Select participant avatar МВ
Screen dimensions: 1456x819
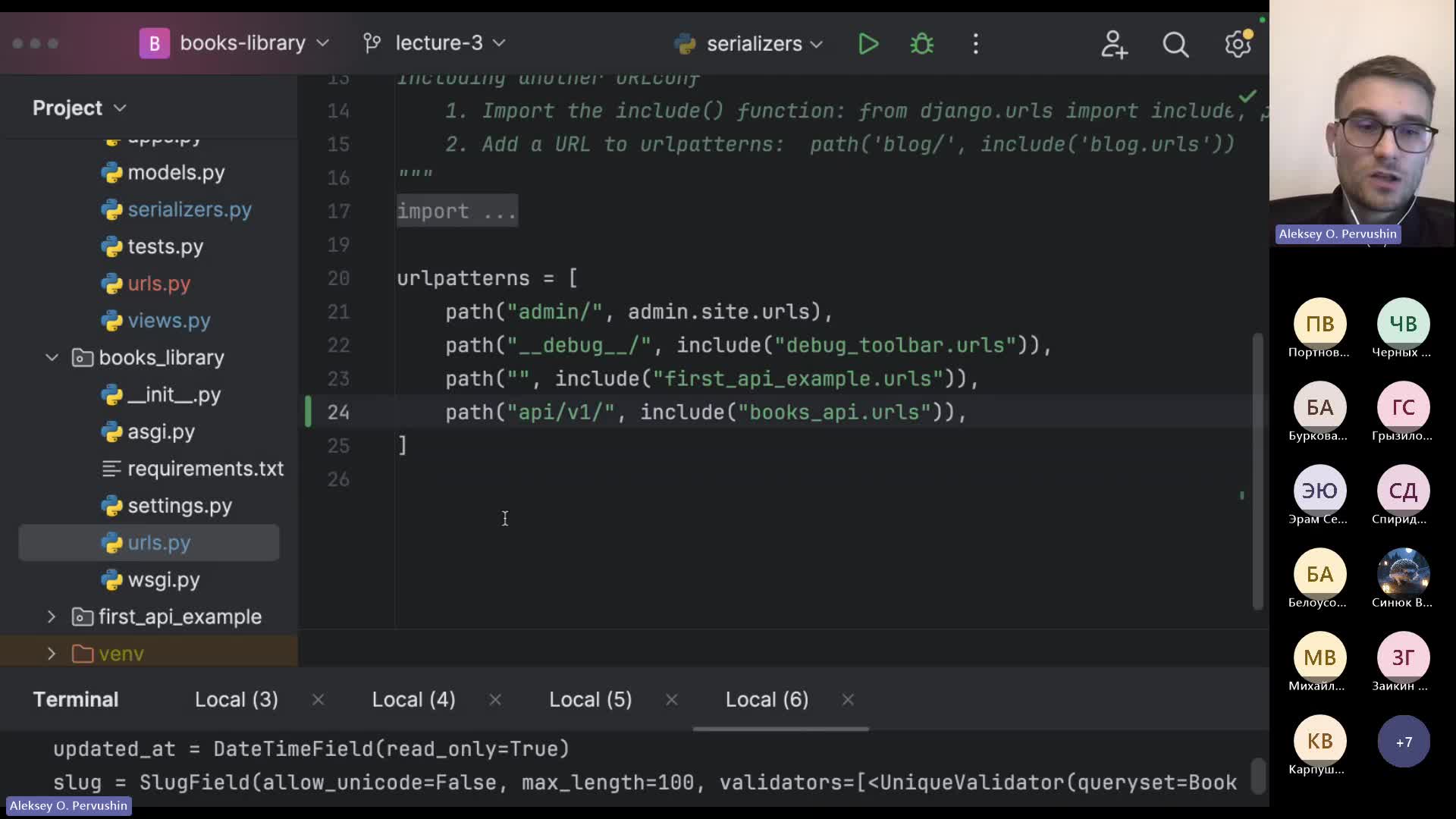pos(1319,657)
